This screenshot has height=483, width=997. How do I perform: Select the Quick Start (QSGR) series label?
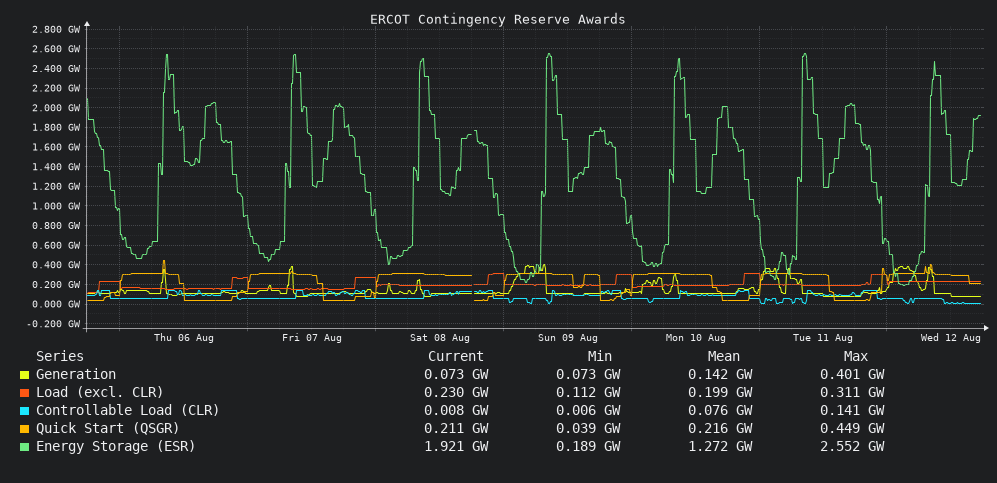(x=108, y=428)
